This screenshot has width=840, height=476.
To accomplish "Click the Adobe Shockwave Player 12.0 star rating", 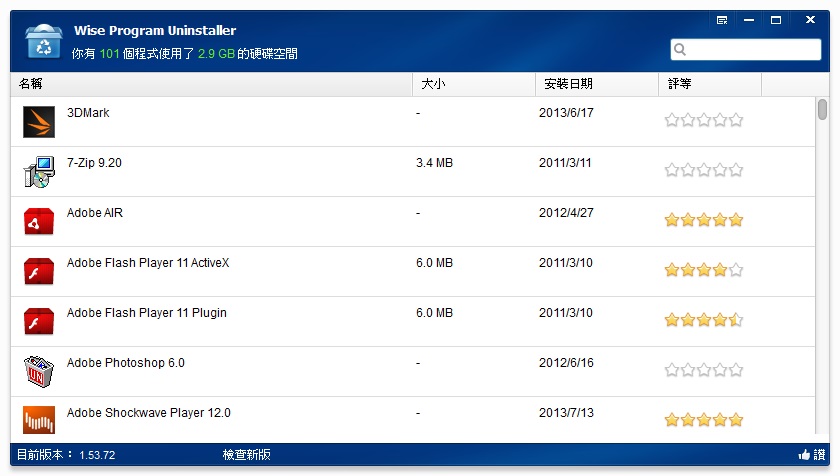I will [704, 419].
